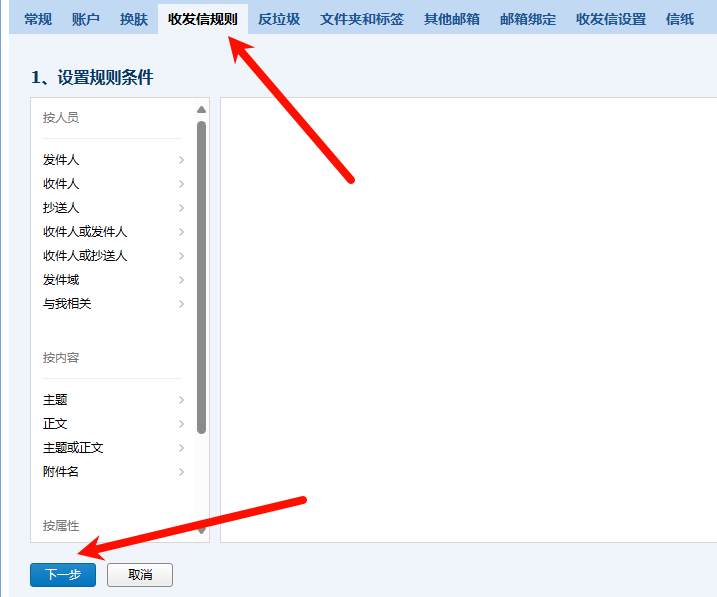
Task: Expand the 收件人 condition chevron
Action: (181, 184)
